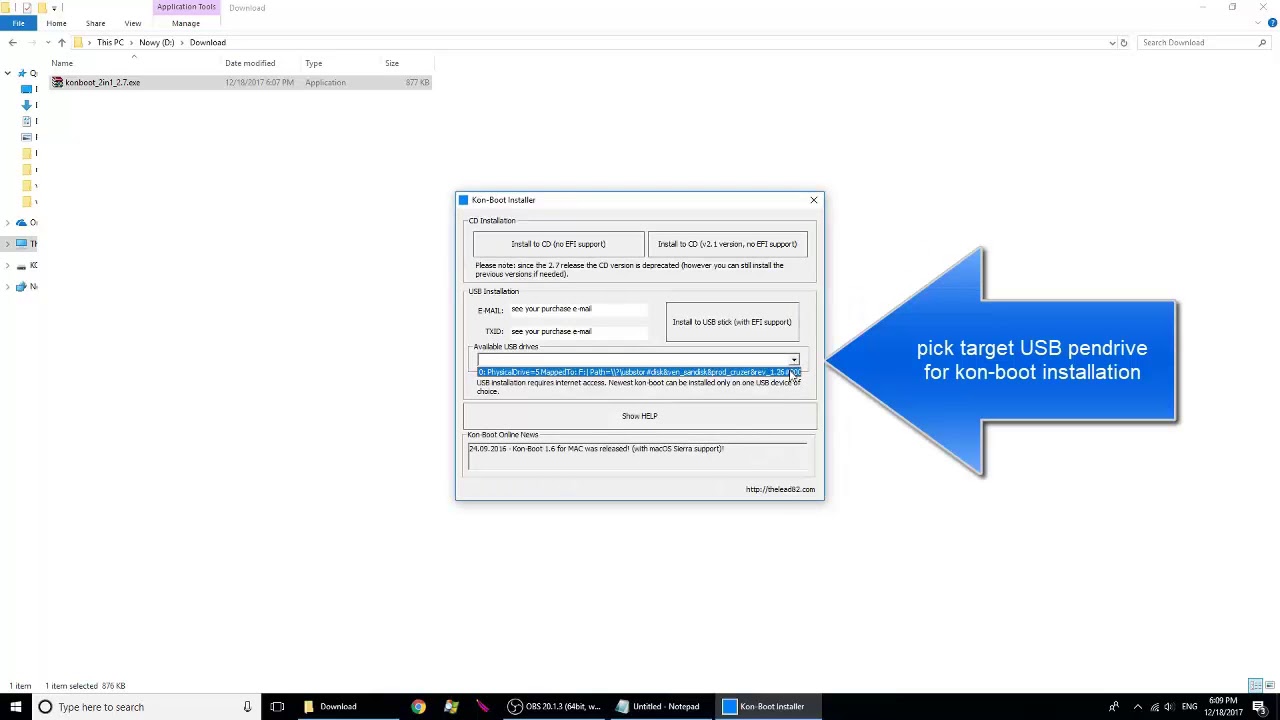Open the Windows Start menu
The height and width of the screenshot is (720, 1280).
tap(16, 707)
